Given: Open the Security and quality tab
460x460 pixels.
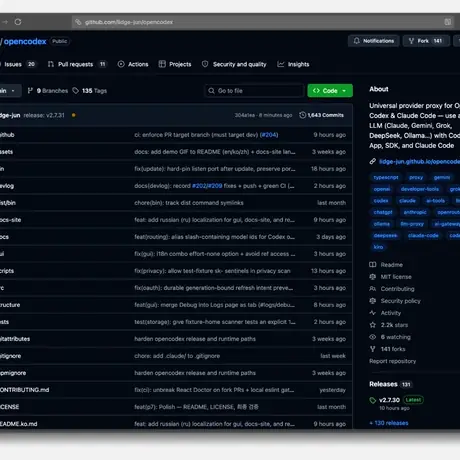Looking at the screenshot, I should tap(234, 64).
